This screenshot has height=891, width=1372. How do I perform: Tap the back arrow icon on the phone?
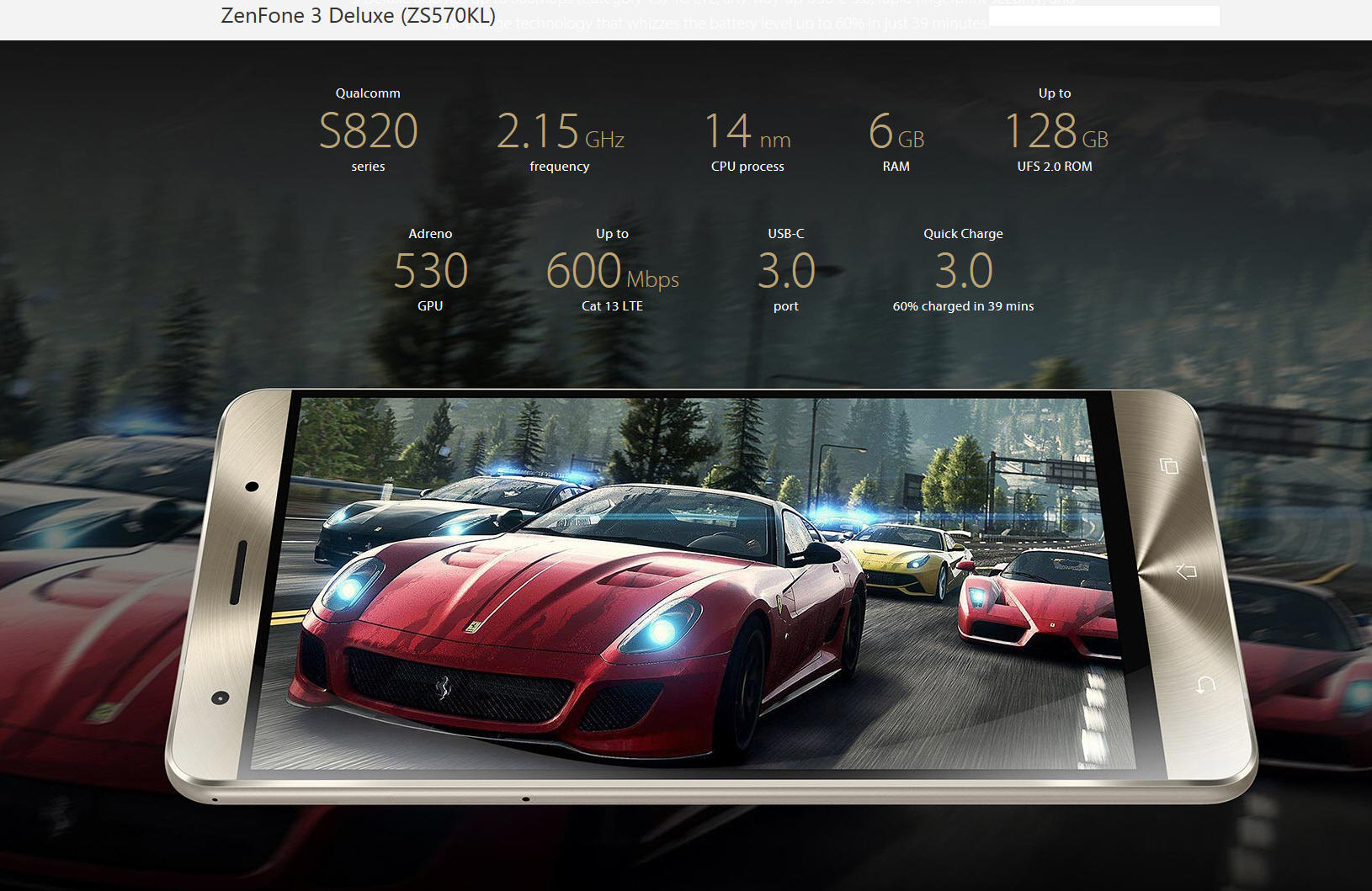click(x=1204, y=685)
